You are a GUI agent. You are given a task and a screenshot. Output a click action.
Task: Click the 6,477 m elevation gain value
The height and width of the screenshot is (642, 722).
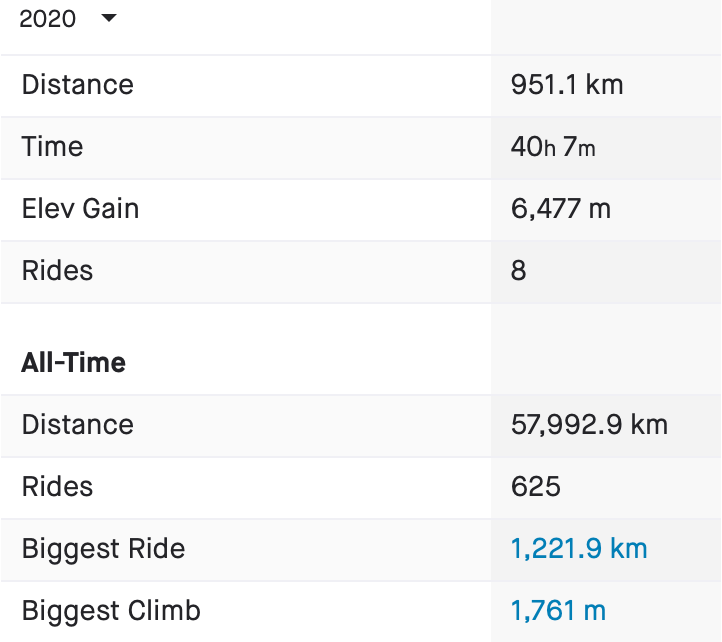point(560,209)
